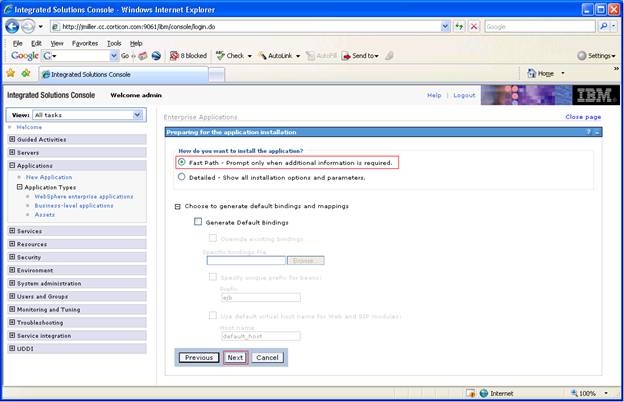This screenshot has height=402, width=624.
Task: Open the Favorites menu
Action: coord(85,43)
